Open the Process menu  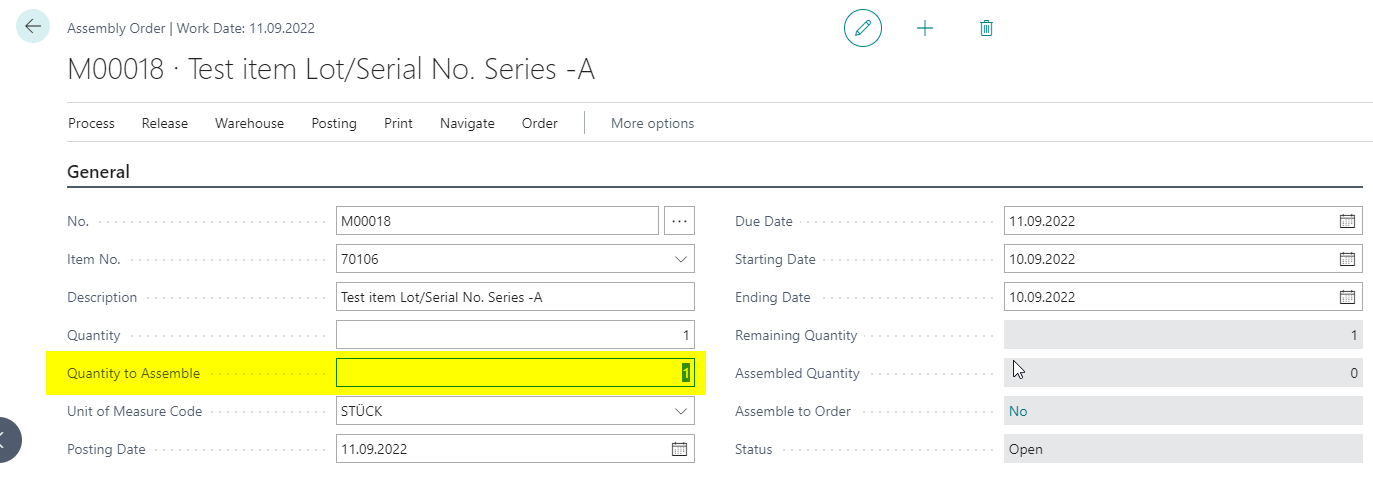click(x=91, y=123)
